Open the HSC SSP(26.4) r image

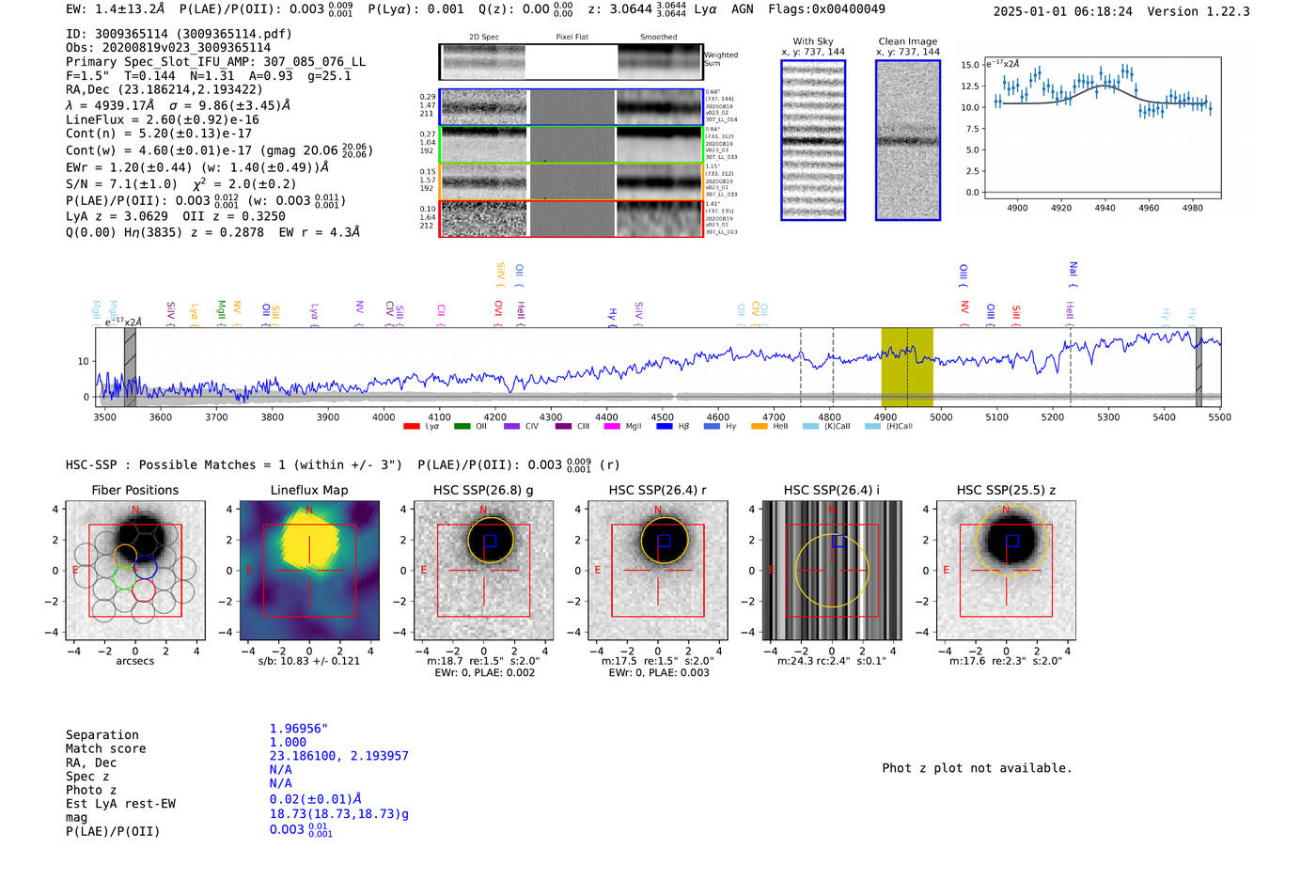658,571
